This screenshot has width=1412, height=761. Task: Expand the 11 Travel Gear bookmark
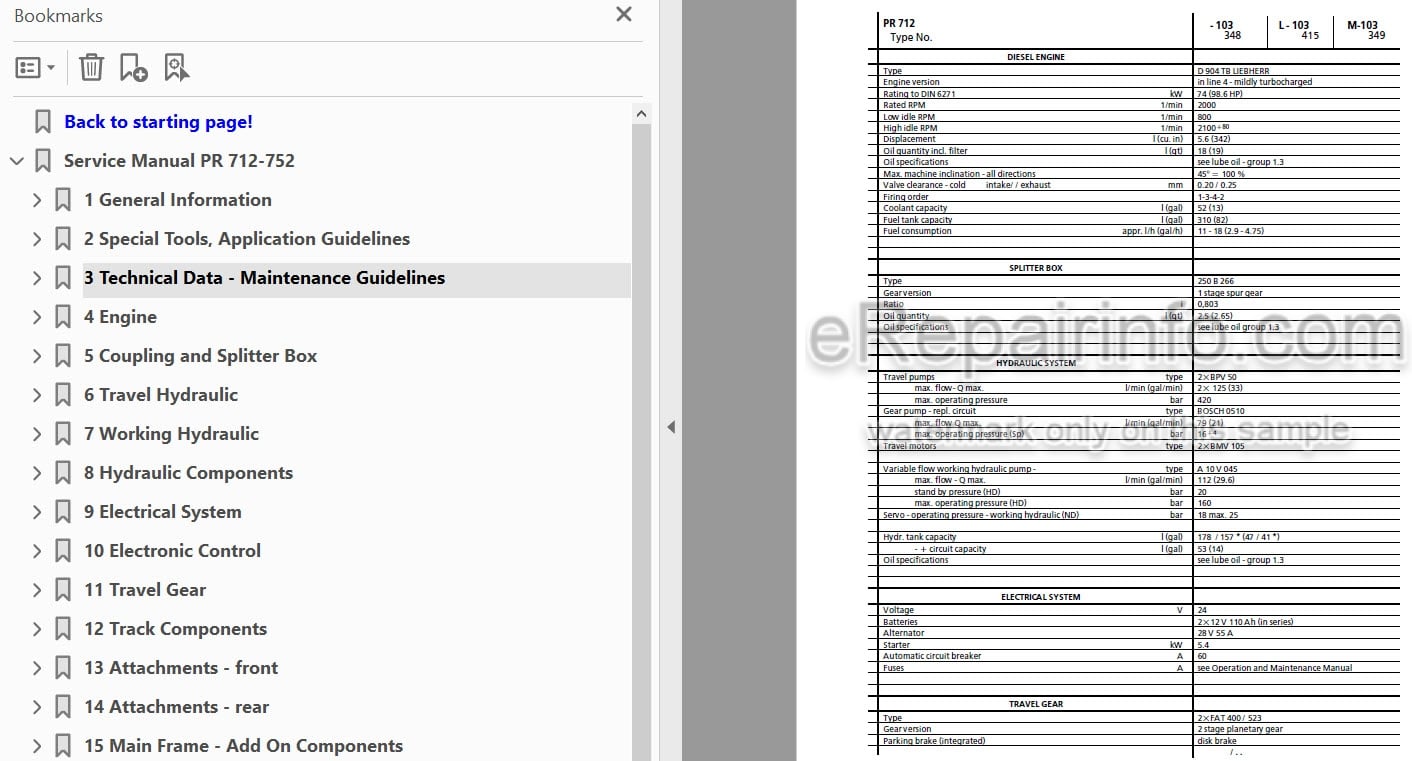(37, 590)
